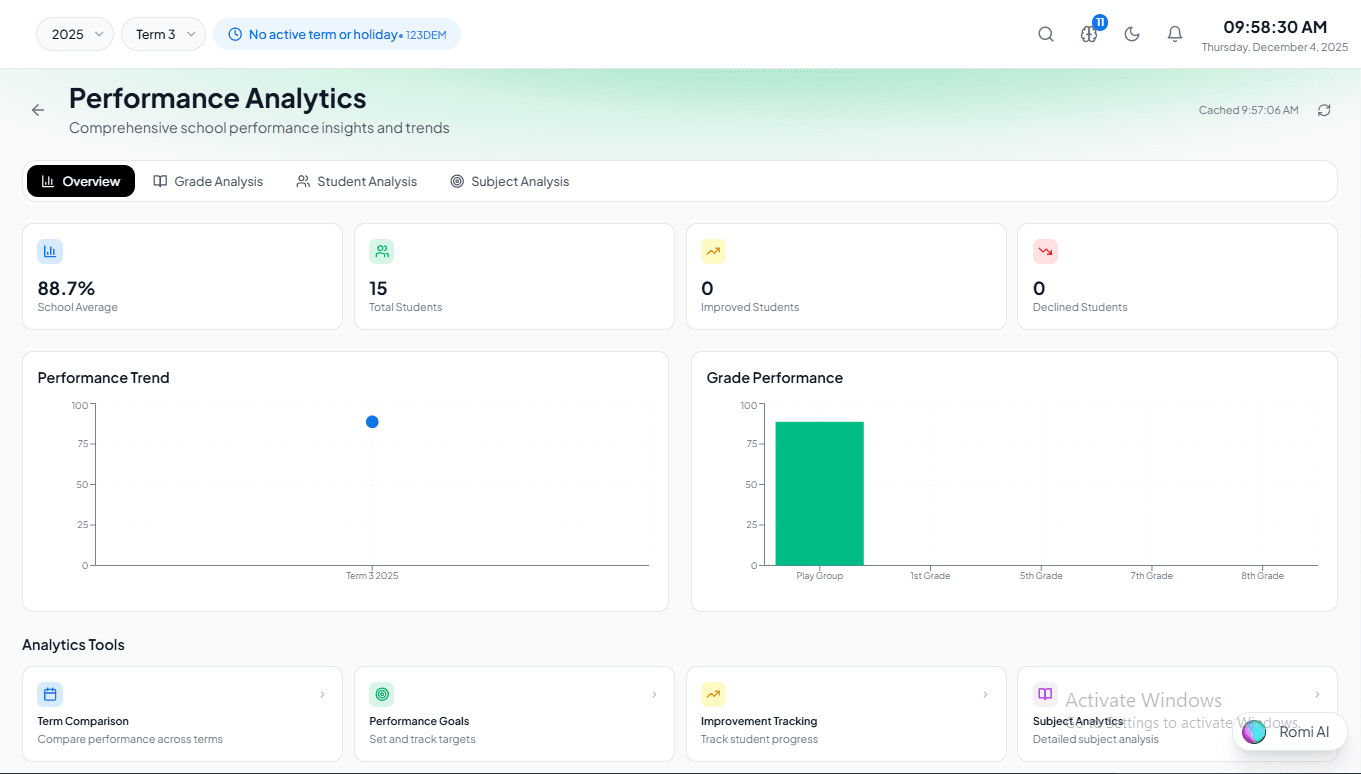Go back using the back arrow

click(x=38, y=110)
